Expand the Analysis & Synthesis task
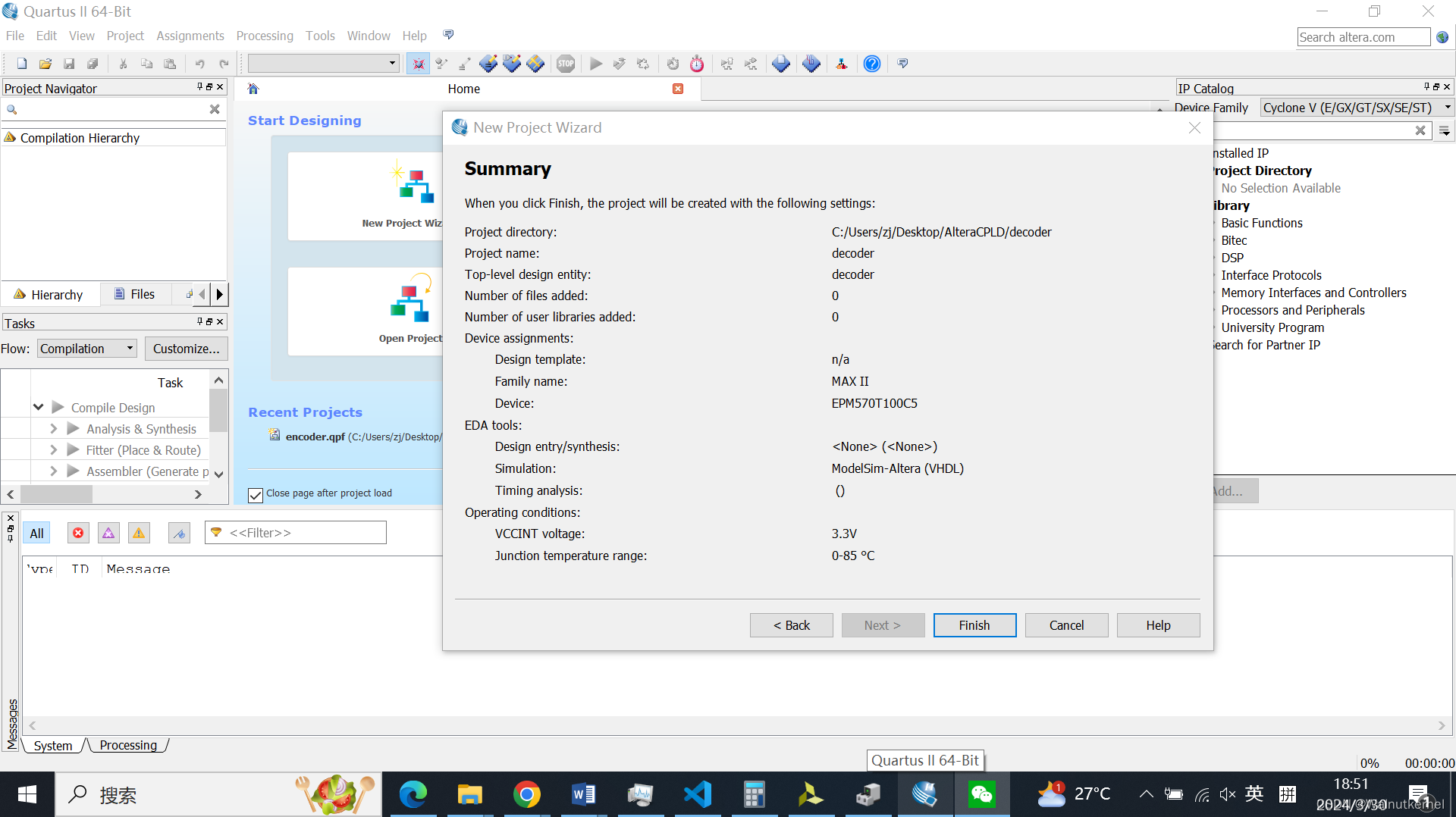This screenshot has width=1456, height=817. point(53,428)
